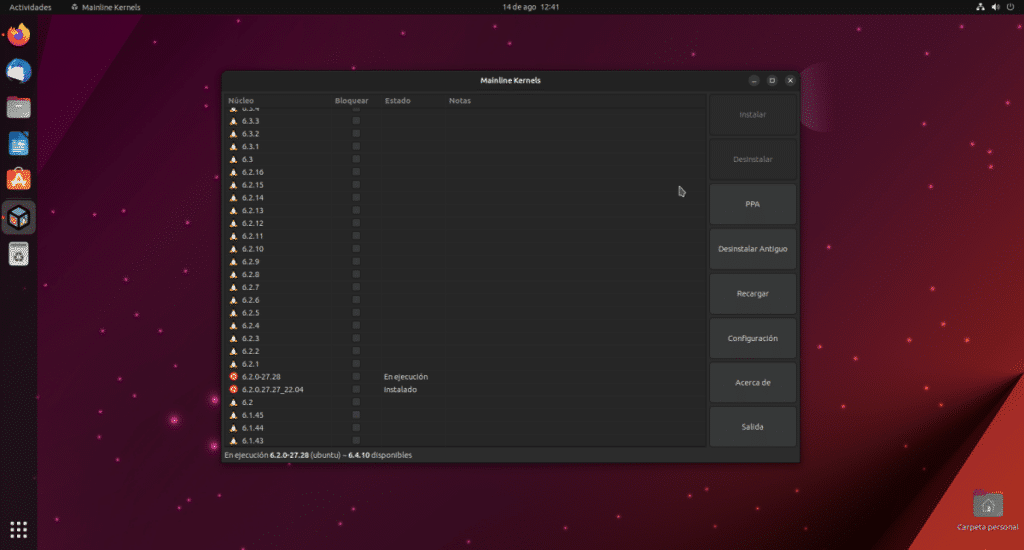Click Ubuntu icon of kernel 6.2.0-27.28
The image size is (1024, 550).
tap(233, 377)
